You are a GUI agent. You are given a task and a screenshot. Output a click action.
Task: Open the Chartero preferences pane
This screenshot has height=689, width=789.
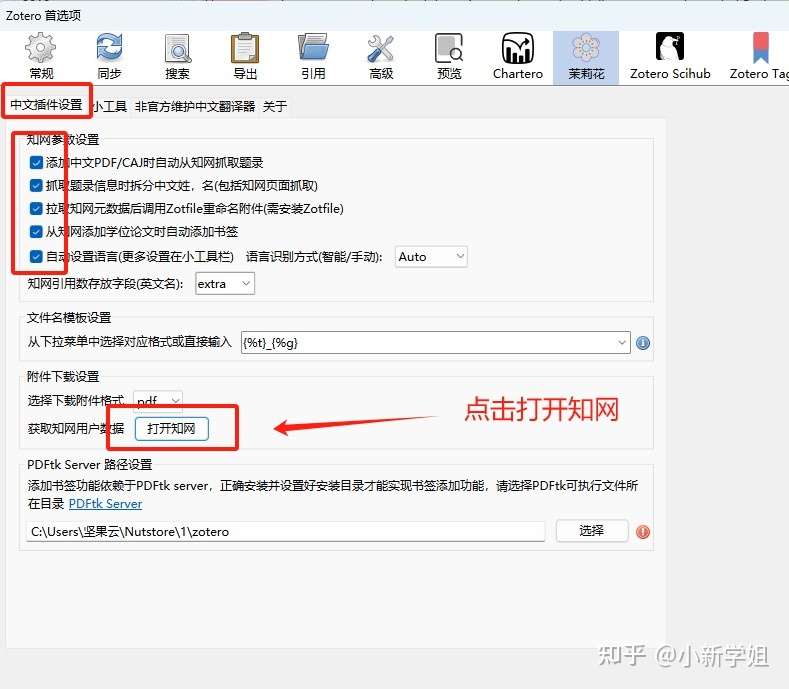[x=518, y=57]
